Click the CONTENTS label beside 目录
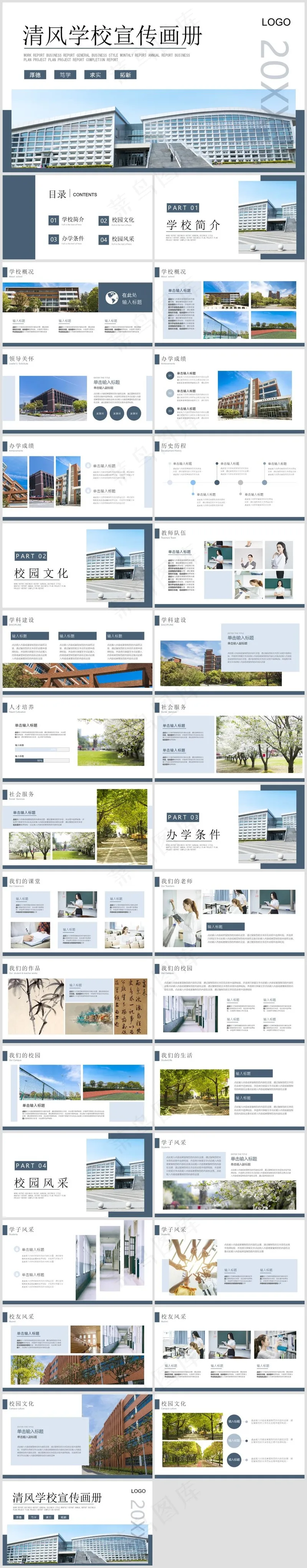The image size is (307, 1568). (85, 195)
